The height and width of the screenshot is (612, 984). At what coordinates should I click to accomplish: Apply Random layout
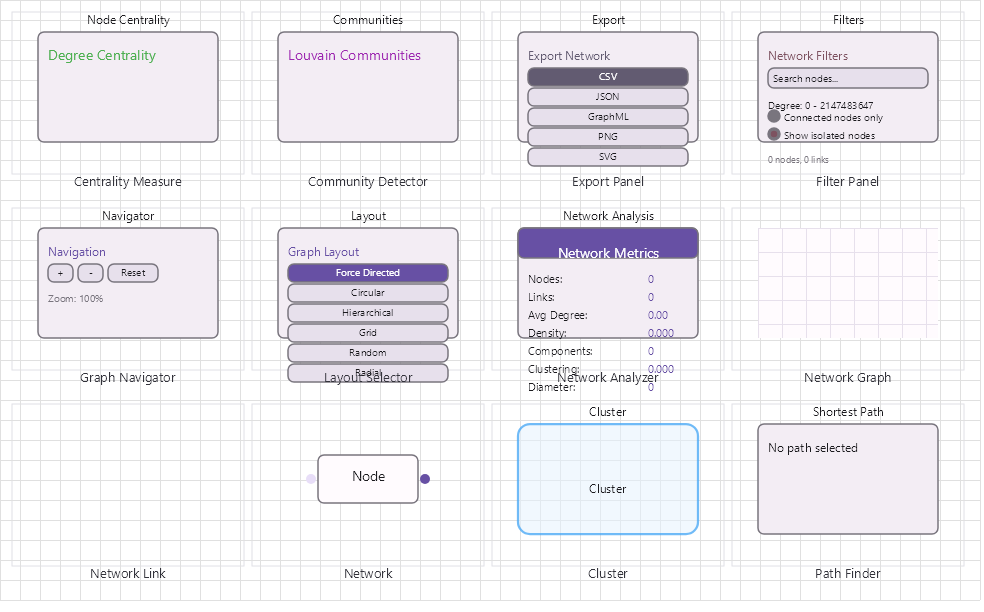click(368, 353)
